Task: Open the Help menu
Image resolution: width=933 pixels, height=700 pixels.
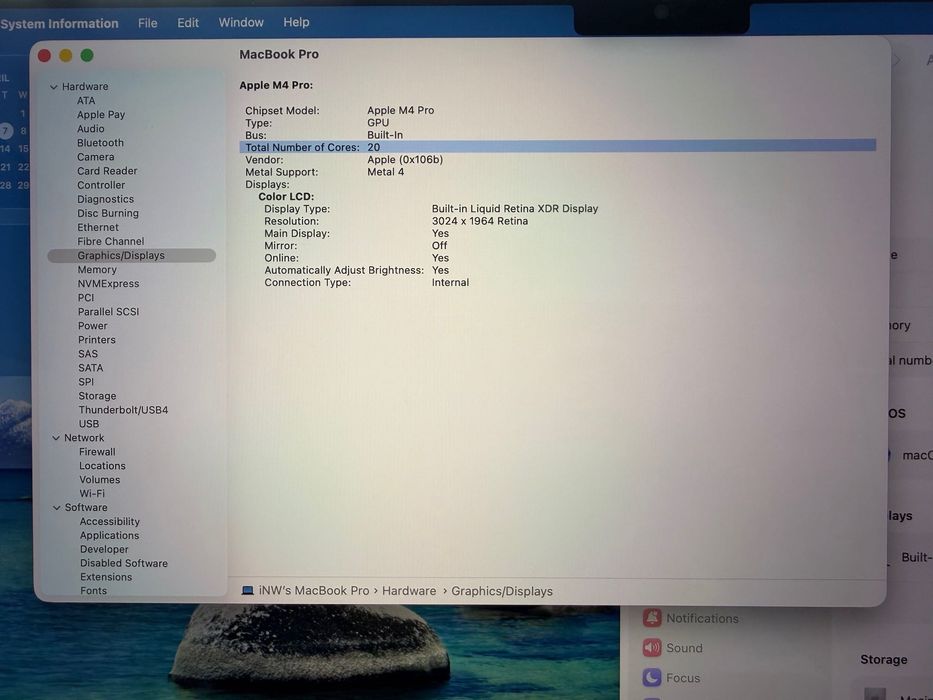Action: [296, 22]
